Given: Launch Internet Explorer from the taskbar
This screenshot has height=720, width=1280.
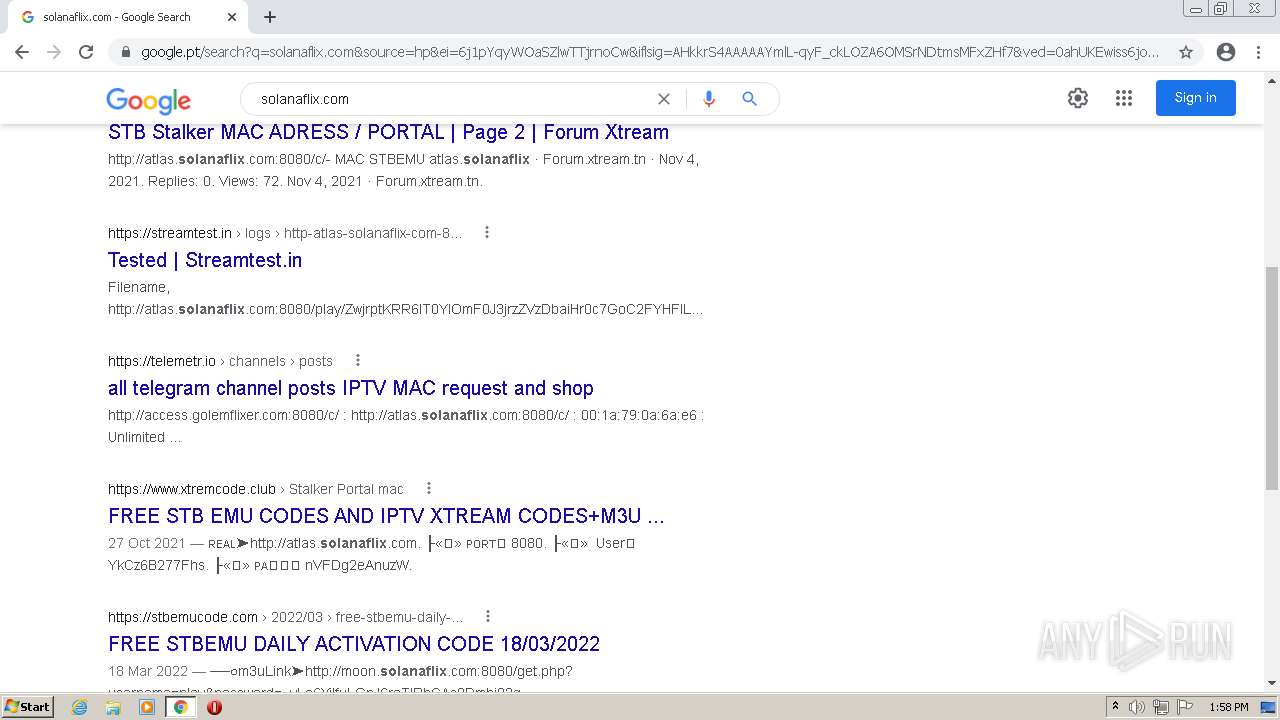Looking at the screenshot, I should (80, 707).
